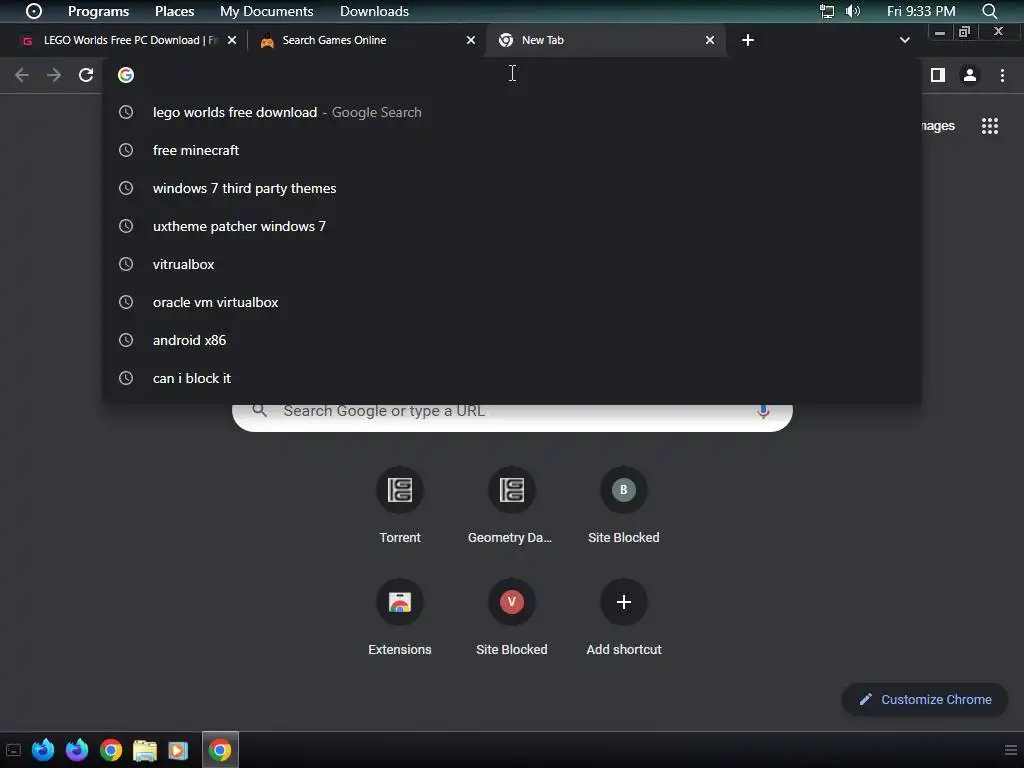Pick the vitrualbox suggestion
Screen dimensions: 1024x768
[512, 264]
